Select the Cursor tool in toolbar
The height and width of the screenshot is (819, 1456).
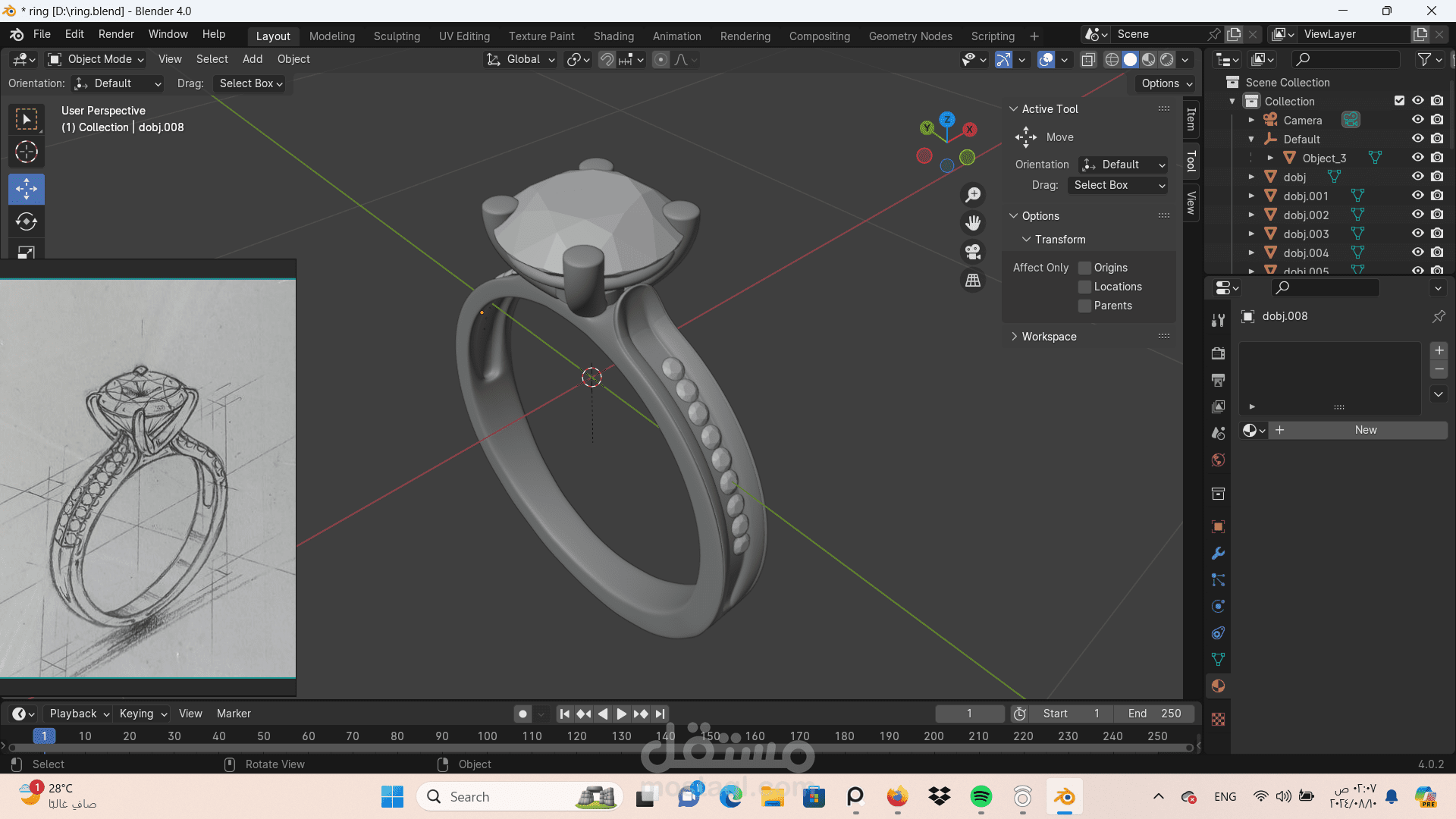(x=27, y=152)
